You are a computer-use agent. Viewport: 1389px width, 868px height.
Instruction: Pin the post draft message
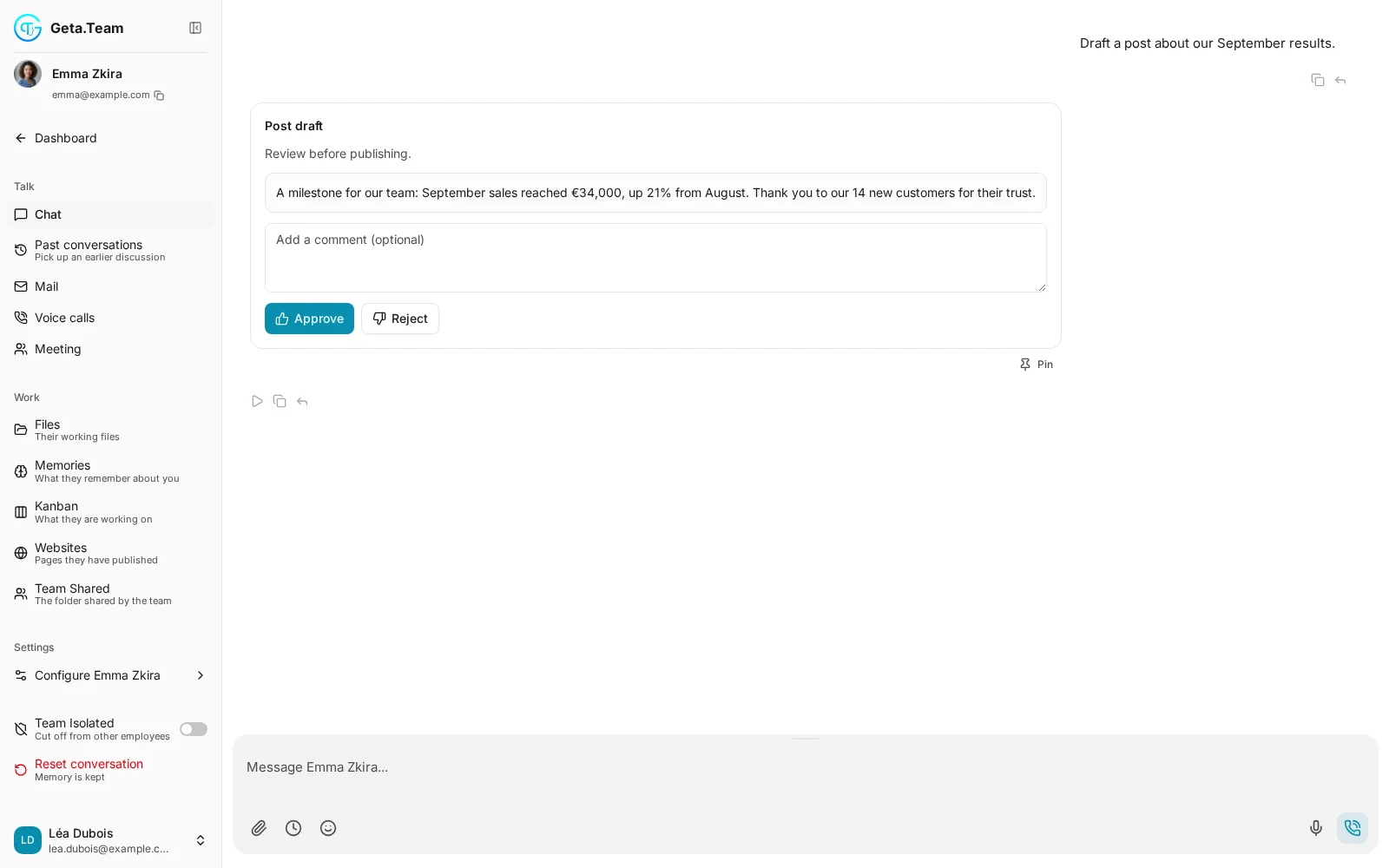1037,365
